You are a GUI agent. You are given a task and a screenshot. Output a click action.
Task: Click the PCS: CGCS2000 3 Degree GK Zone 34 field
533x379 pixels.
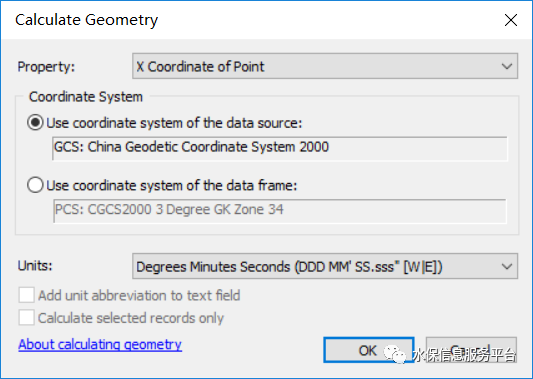point(279,211)
